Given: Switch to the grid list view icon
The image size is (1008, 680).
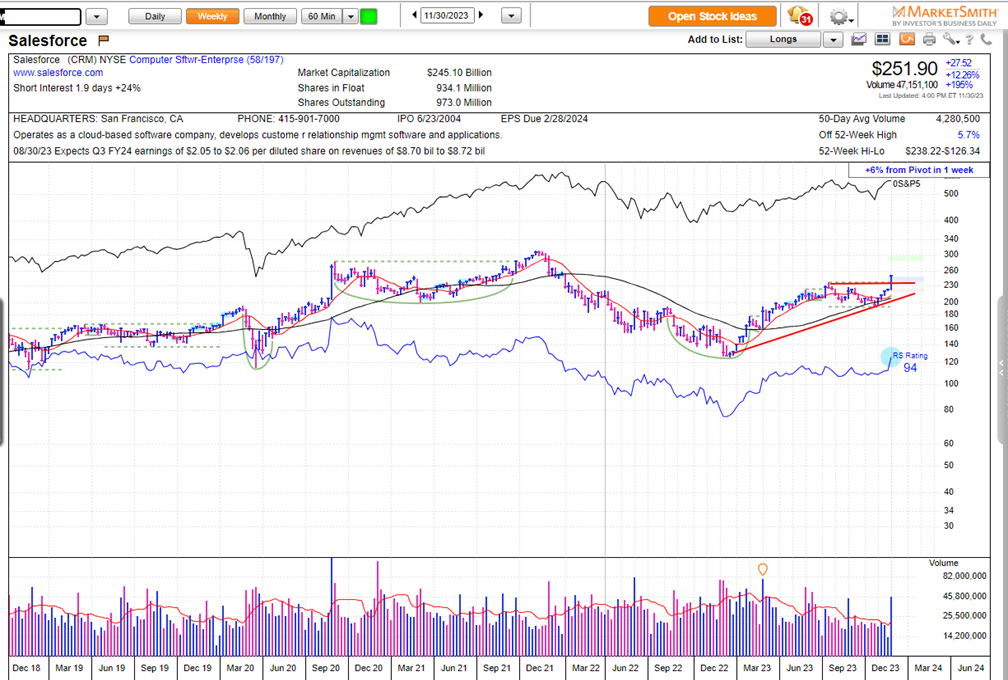Looking at the screenshot, I should pyautogui.click(x=883, y=40).
